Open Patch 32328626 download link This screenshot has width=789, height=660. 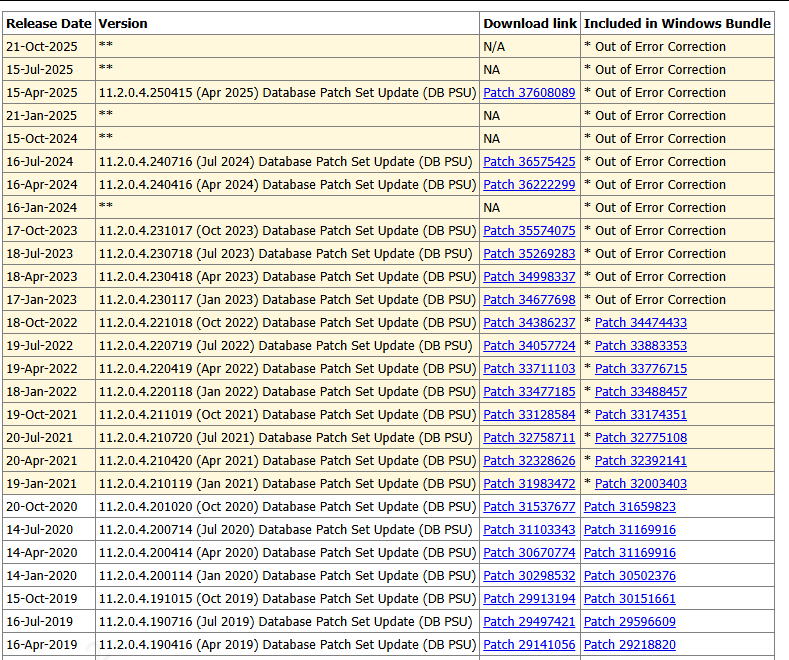(529, 461)
